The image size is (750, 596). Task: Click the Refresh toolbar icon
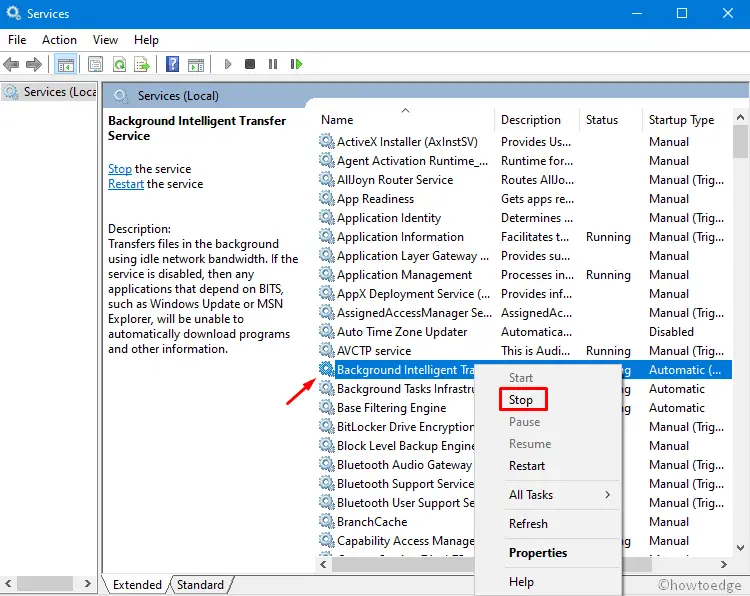(x=119, y=64)
